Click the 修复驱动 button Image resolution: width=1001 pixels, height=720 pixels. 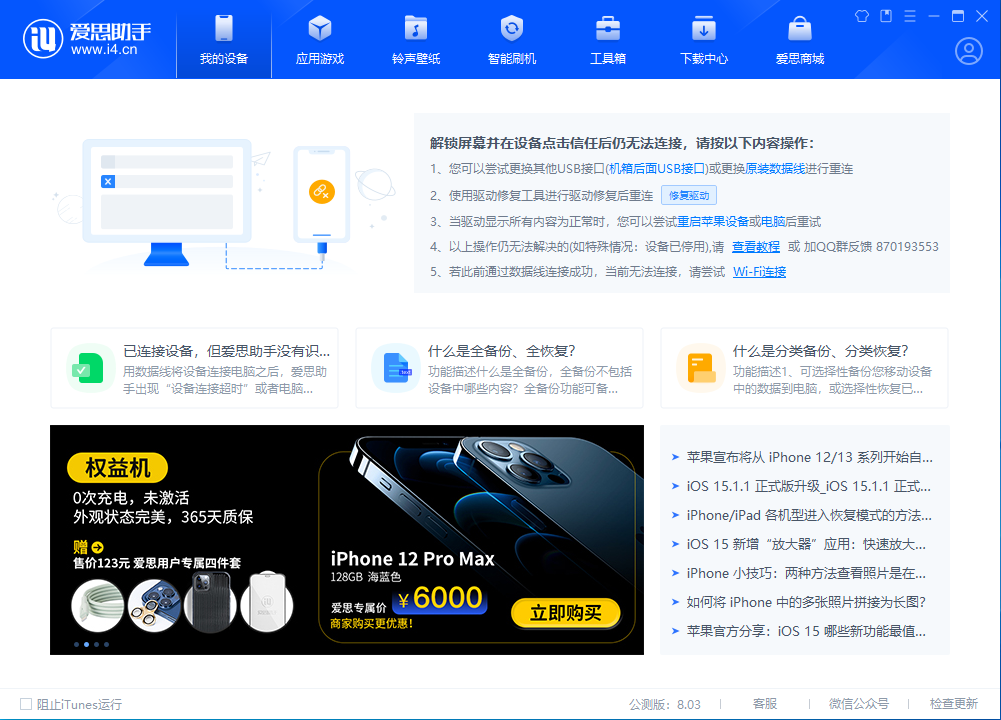tap(689, 195)
